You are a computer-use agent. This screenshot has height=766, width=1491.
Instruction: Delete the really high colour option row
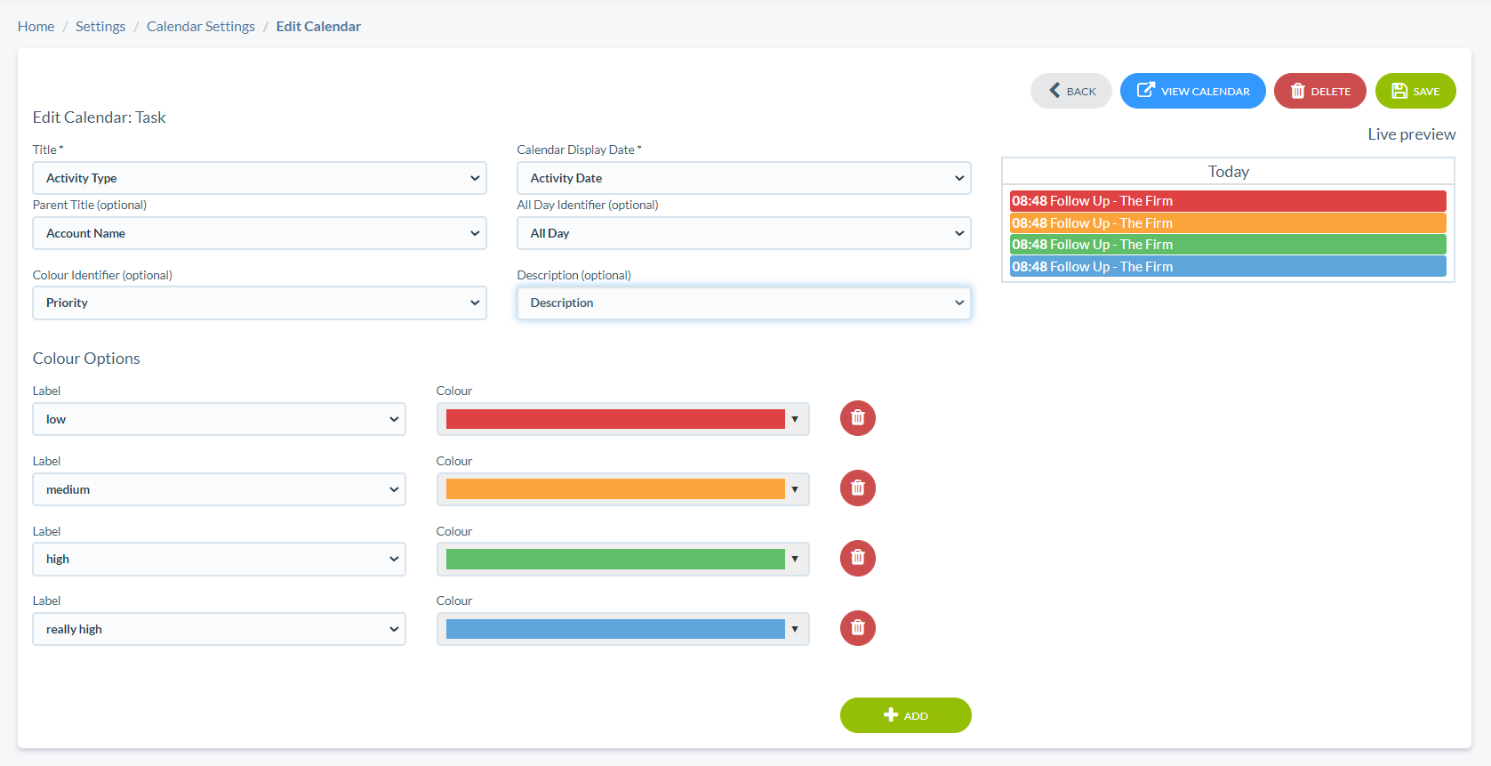tap(857, 628)
